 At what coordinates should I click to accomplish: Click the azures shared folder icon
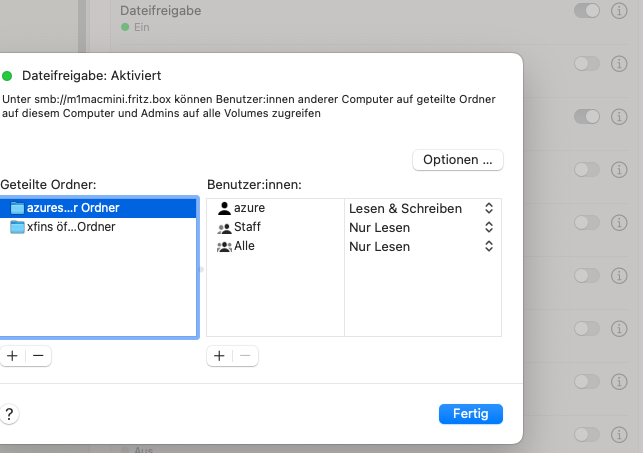click(17, 208)
